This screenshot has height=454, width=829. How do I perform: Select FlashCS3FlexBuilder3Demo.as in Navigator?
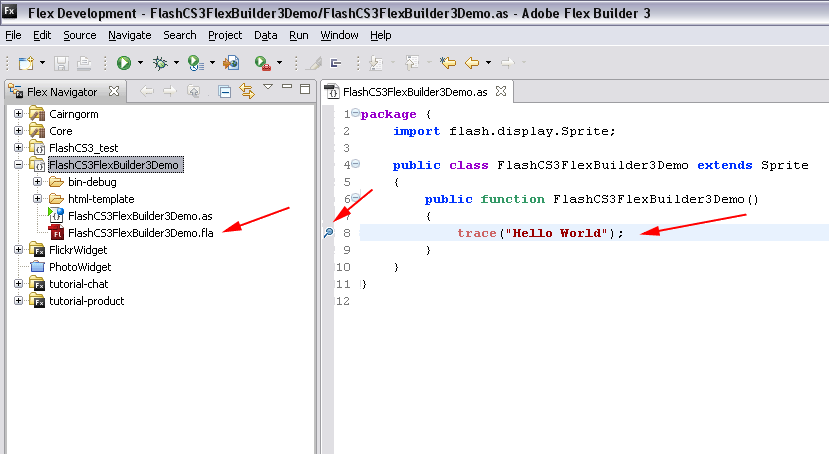(140, 216)
